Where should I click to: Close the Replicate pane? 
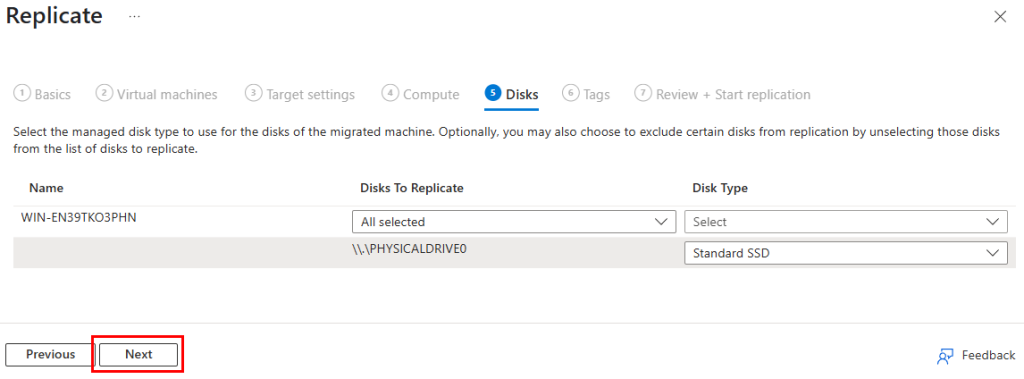1000,17
